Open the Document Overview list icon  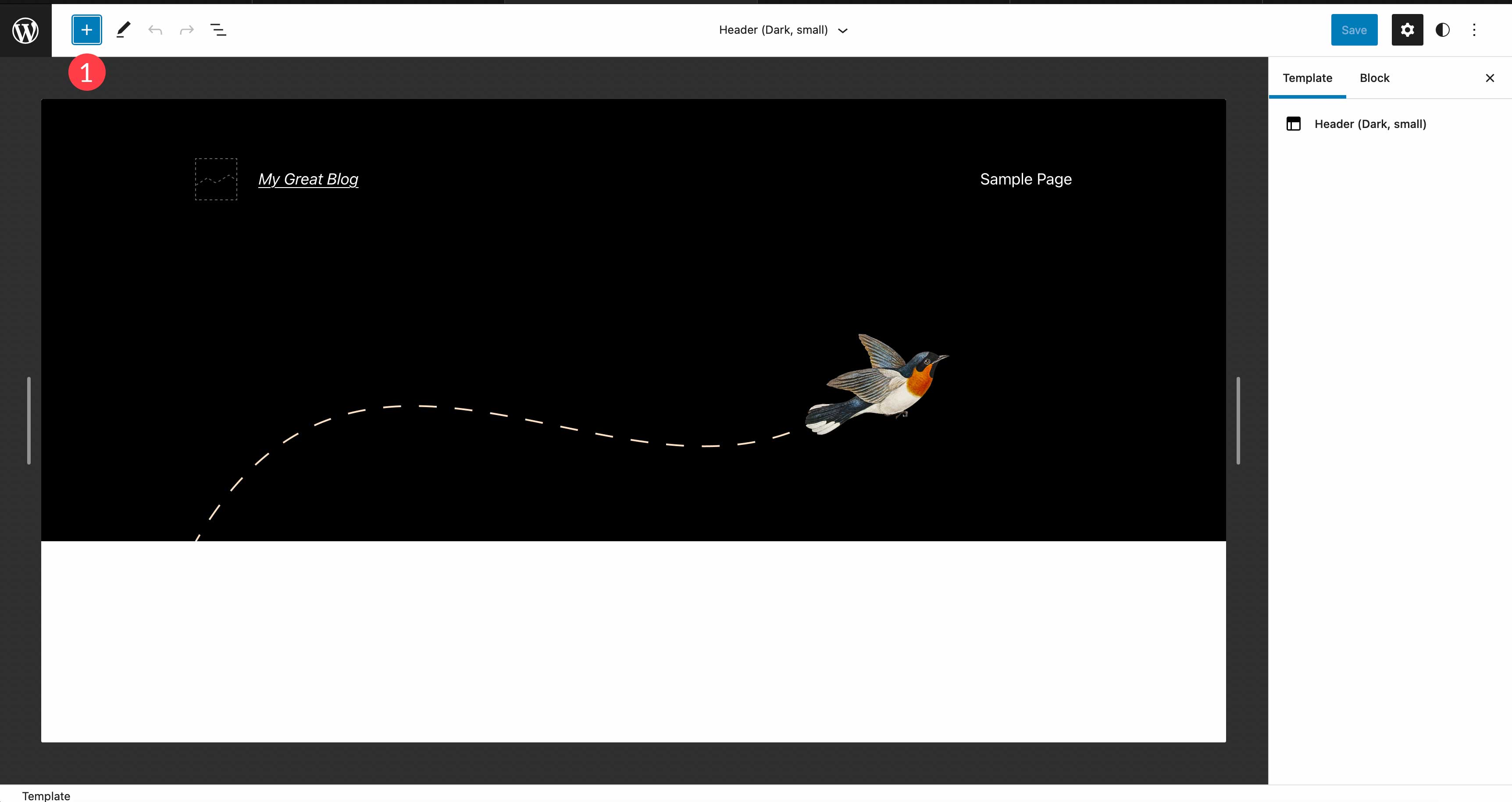tap(218, 30)
